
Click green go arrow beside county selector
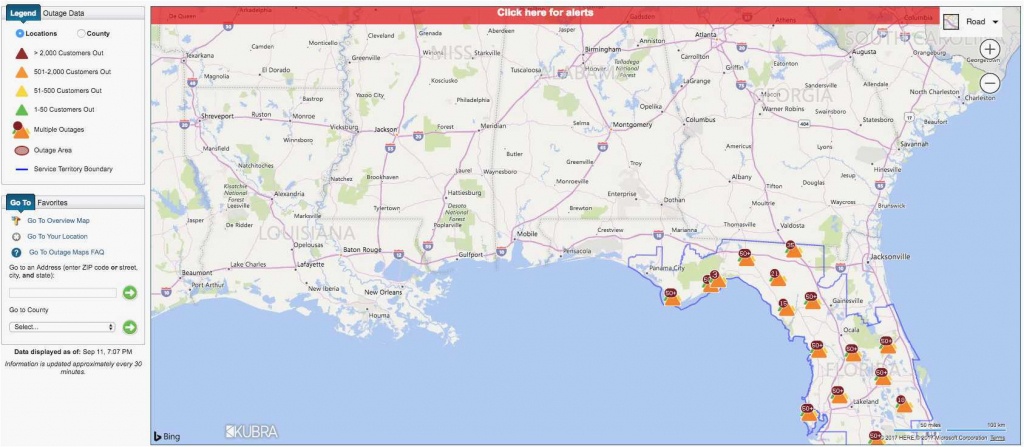click(129, 327)
